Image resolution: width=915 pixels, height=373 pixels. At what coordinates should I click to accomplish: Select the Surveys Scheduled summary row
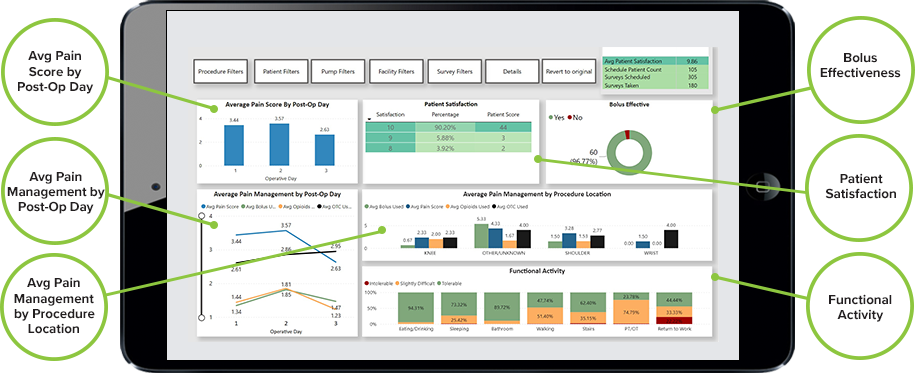click(655, 77)
